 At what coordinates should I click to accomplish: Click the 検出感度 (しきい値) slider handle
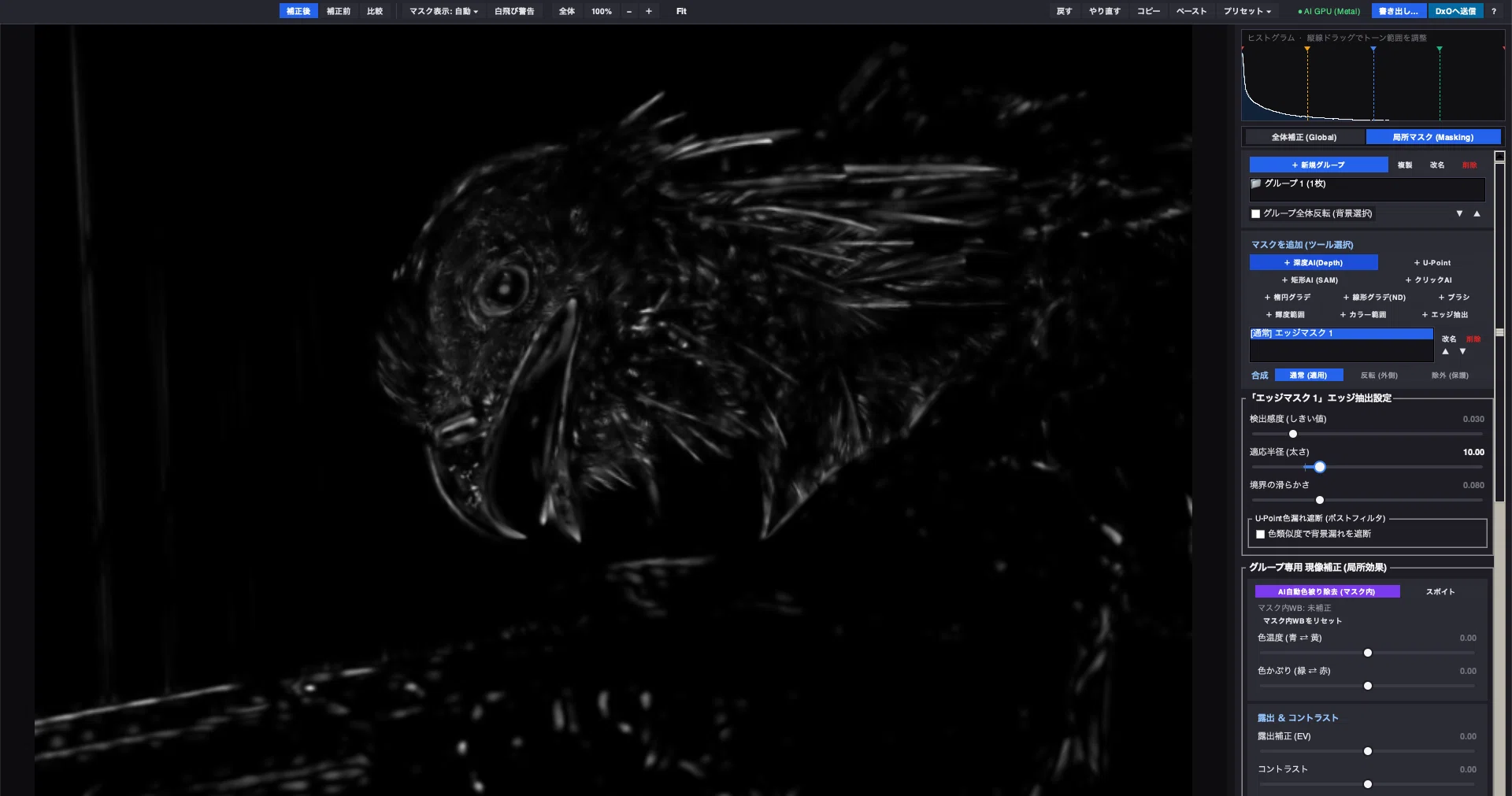pyautogui.click(x=1293, y=434)
